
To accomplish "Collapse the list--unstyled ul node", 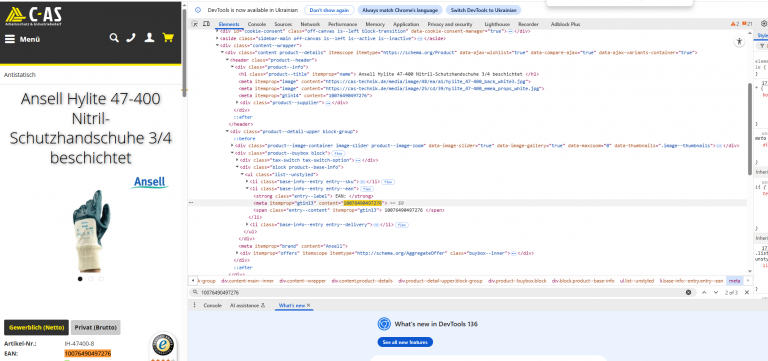I will (242, 174).
